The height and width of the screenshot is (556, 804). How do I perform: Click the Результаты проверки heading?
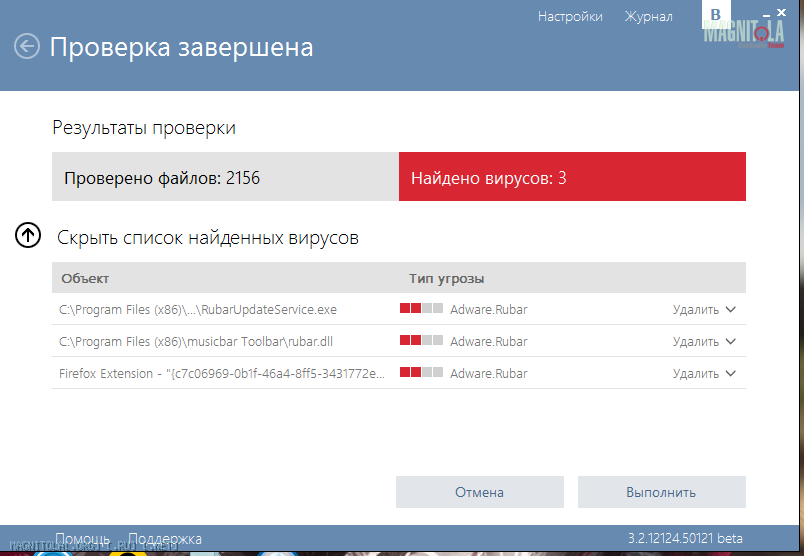point(144,128)
